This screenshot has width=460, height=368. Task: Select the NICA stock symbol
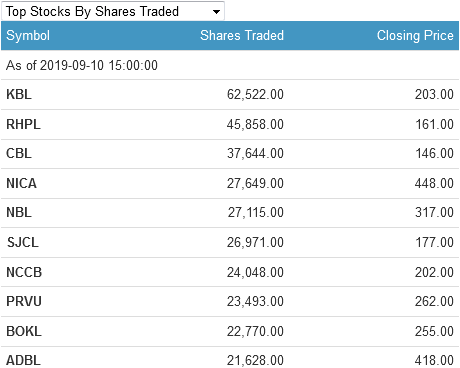[21, 183]
